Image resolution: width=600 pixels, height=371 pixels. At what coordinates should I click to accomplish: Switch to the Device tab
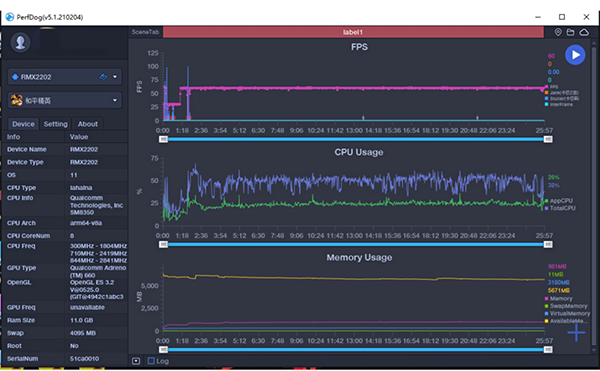tap(23, 124)
